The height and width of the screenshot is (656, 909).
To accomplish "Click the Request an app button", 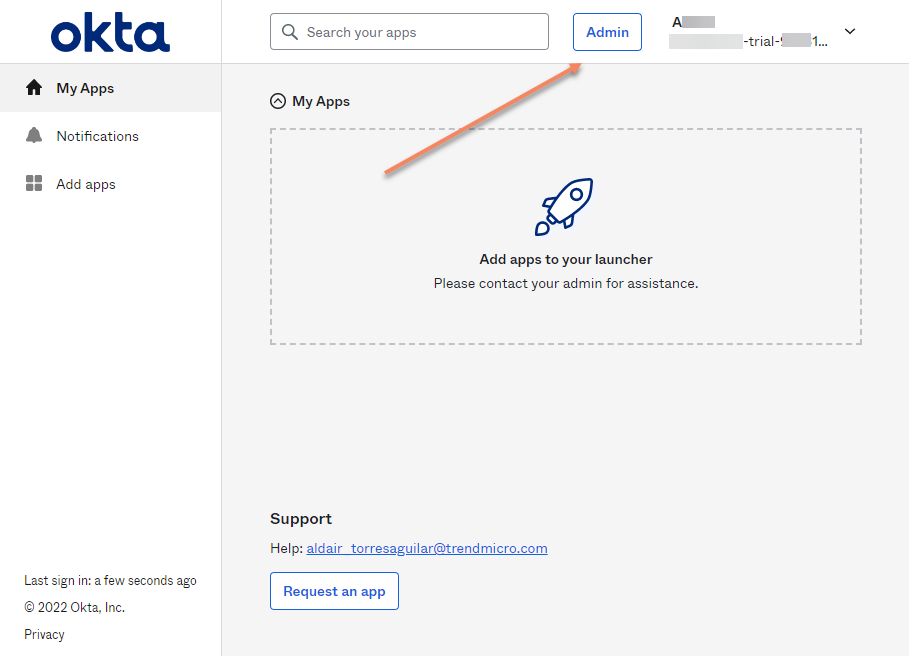I will [x=334, y=591].
